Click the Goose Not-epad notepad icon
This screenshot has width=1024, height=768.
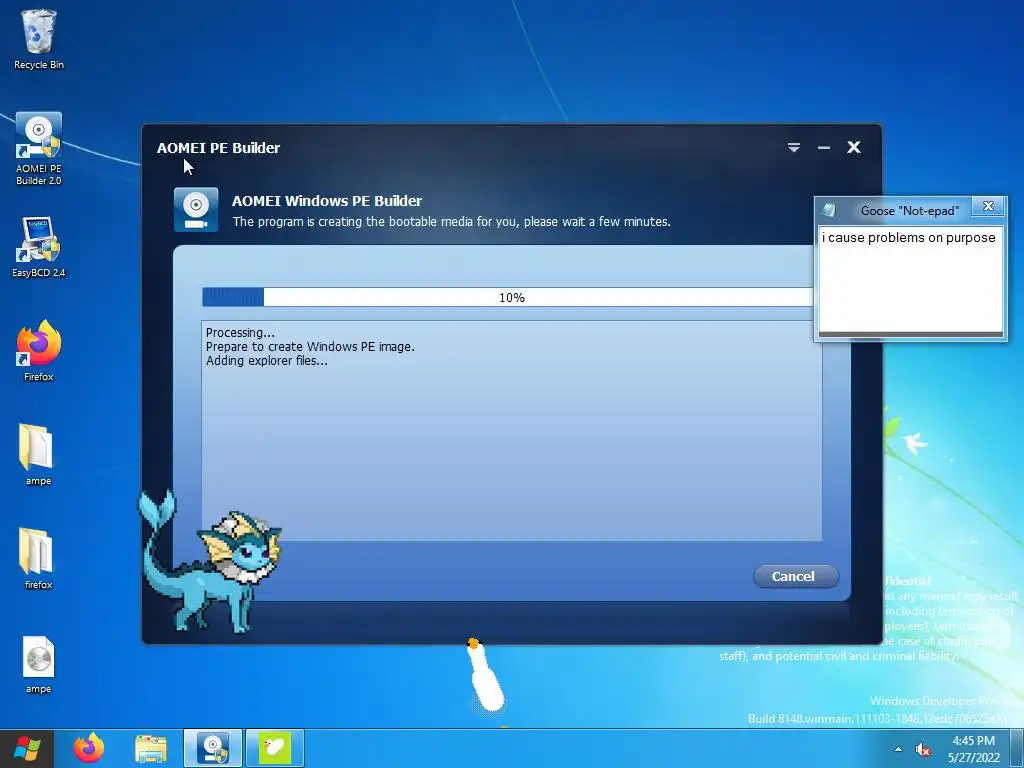829,210
